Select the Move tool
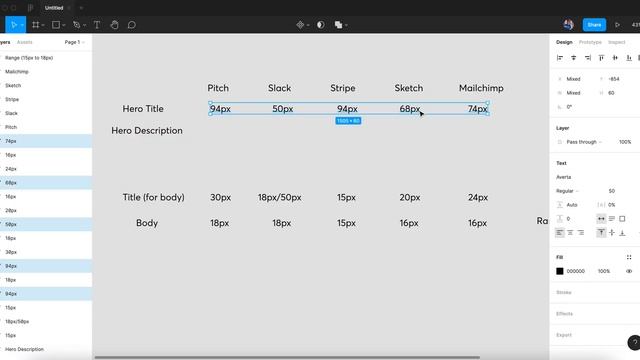The height and width of the screenshot is (360, 640). 14,25
